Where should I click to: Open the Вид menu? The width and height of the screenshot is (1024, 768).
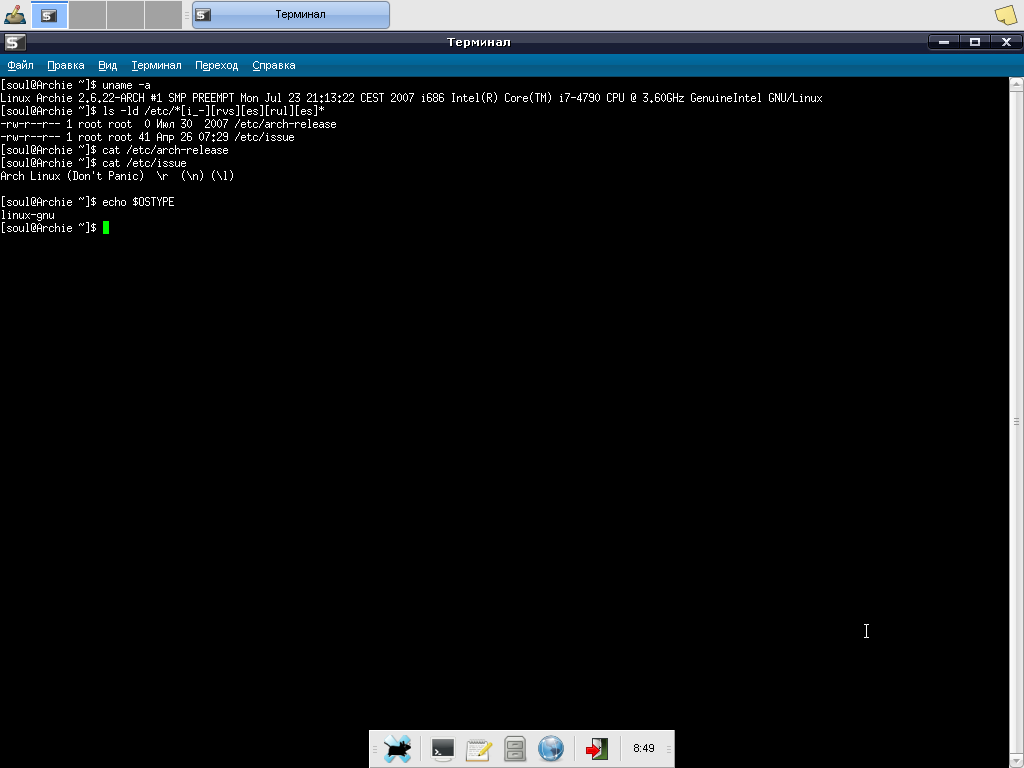coord(107,65)
